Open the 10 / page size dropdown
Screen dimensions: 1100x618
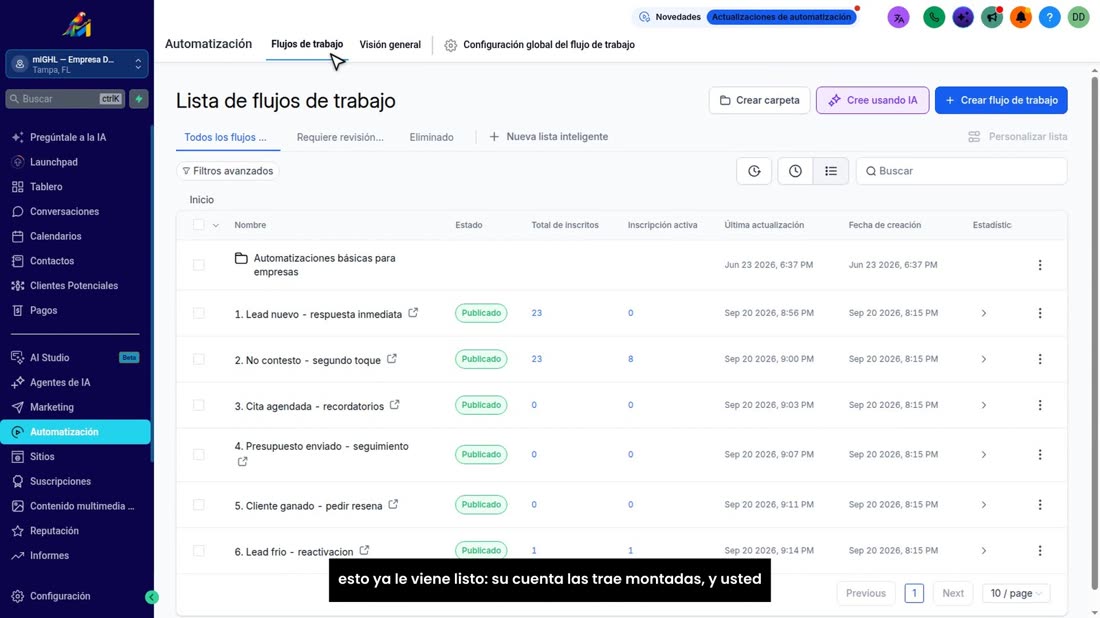[x=1016, y=593]
